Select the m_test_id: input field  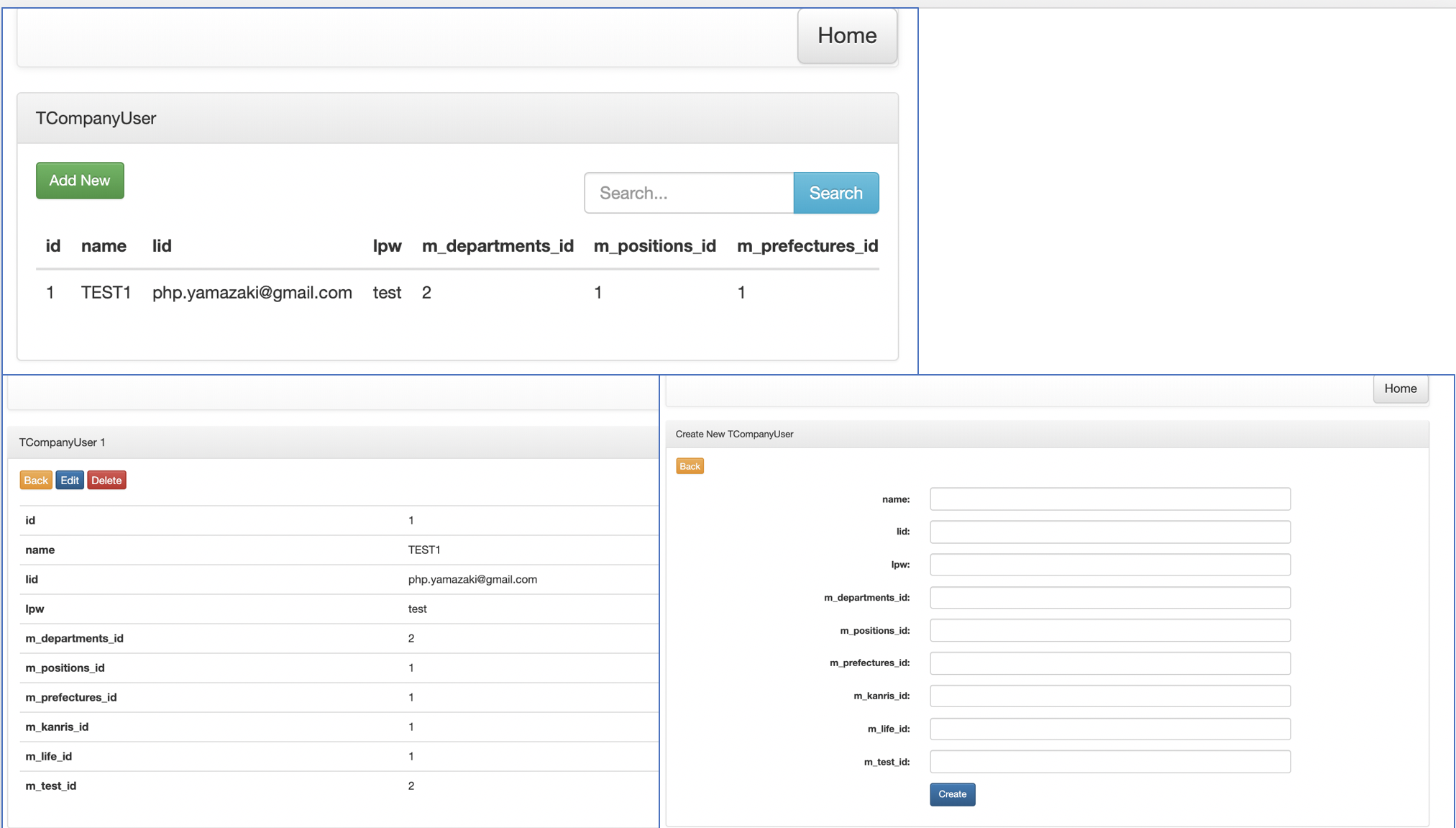click(1109, 762)
